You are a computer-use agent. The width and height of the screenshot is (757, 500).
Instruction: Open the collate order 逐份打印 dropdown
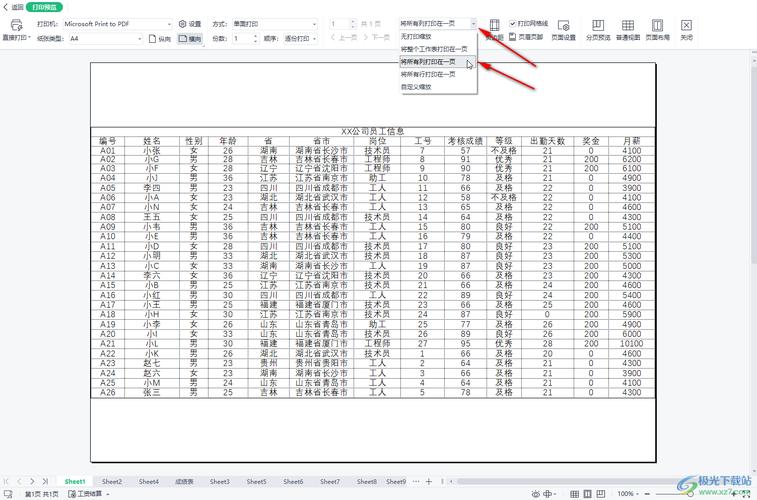[x=300, y=38]
